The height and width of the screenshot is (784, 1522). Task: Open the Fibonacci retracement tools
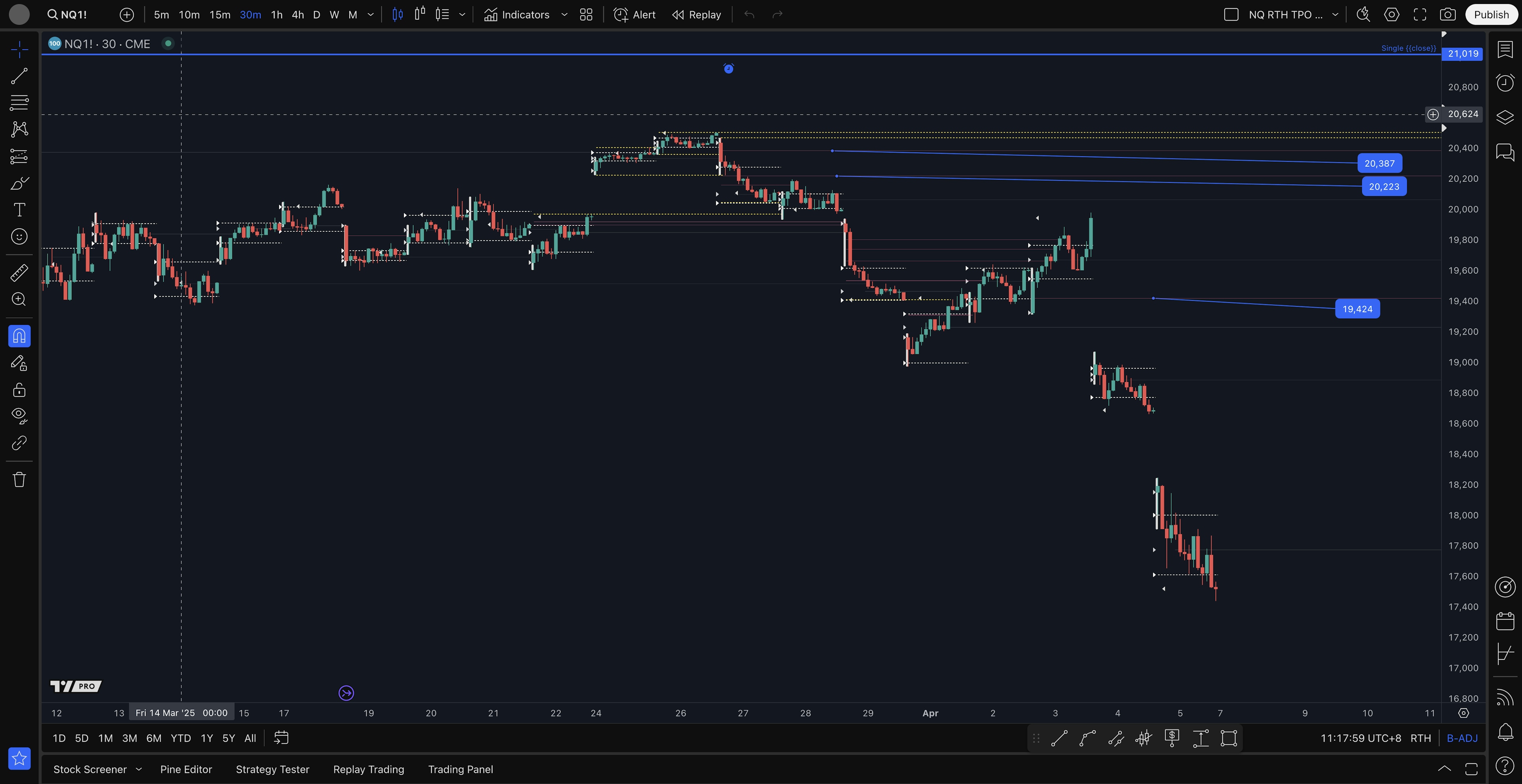pyautogui.click(x=19, y=103)
